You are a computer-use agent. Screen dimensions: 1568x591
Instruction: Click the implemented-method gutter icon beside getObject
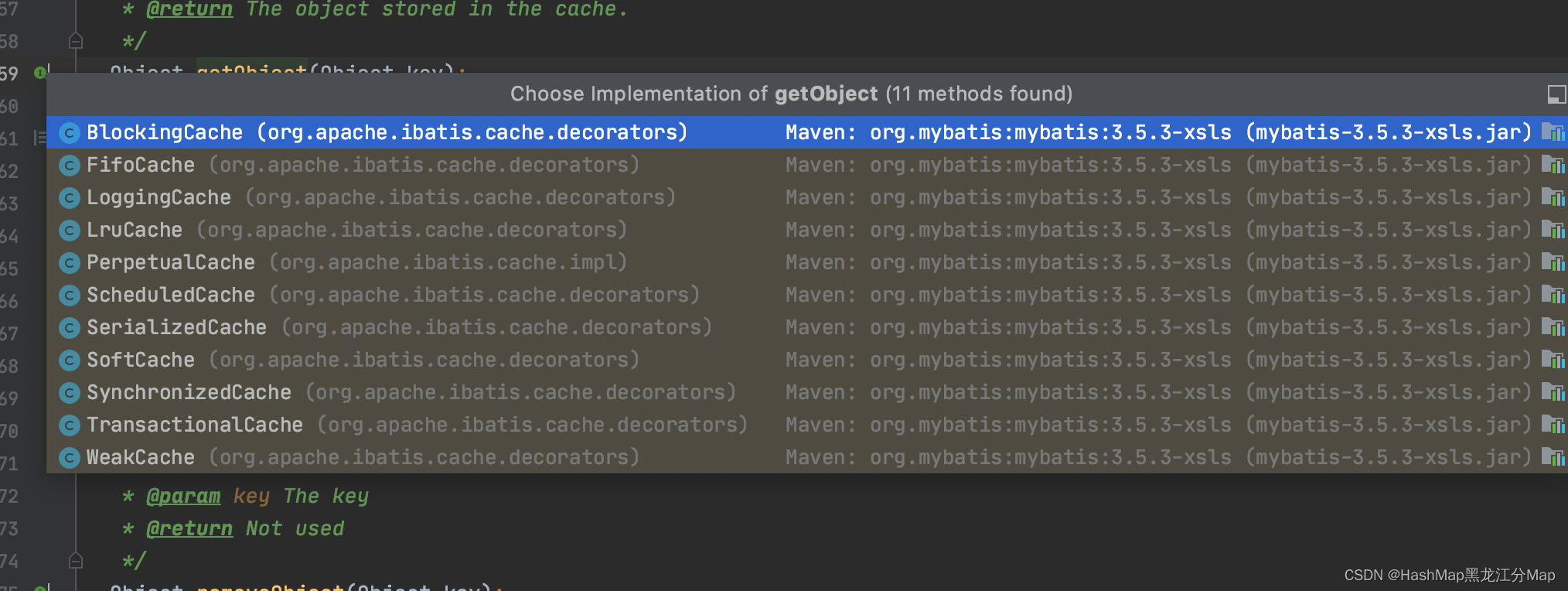point(41,72)
